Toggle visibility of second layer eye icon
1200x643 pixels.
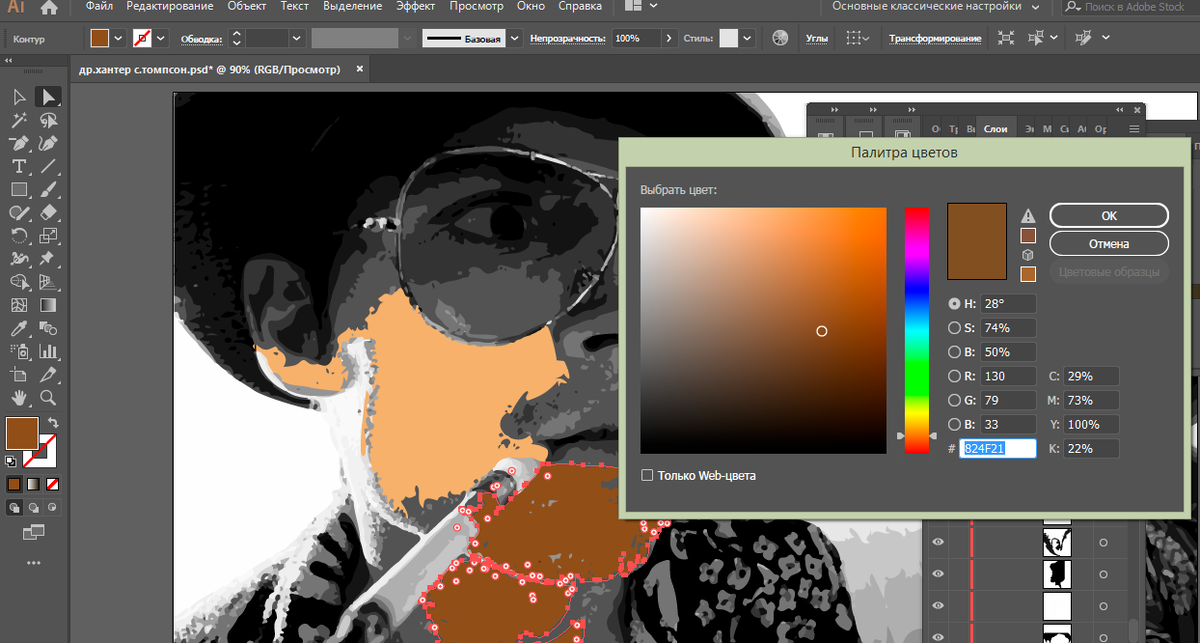[938, 574]
